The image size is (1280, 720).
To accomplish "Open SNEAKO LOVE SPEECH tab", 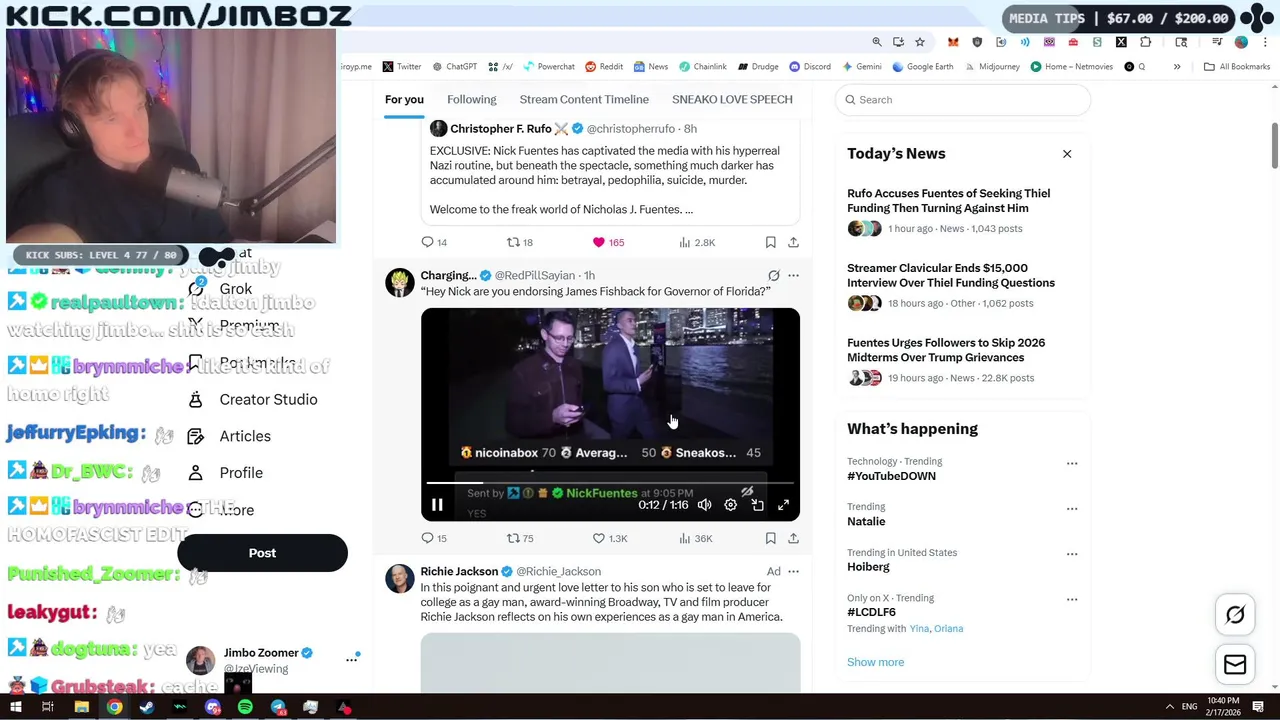I will coord(732,99).
